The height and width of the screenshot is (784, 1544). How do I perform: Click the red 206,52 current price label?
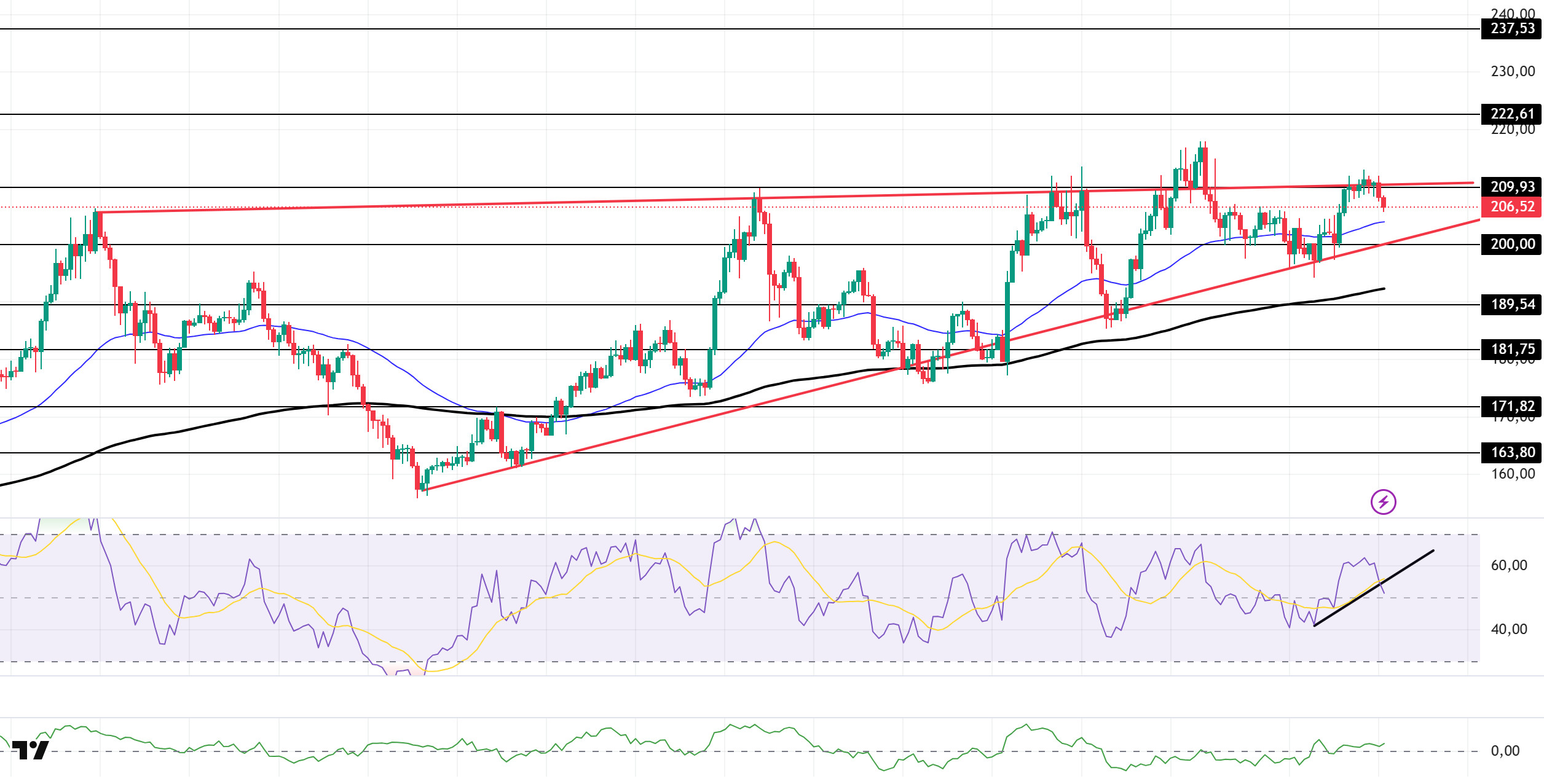coord(1511,207)
